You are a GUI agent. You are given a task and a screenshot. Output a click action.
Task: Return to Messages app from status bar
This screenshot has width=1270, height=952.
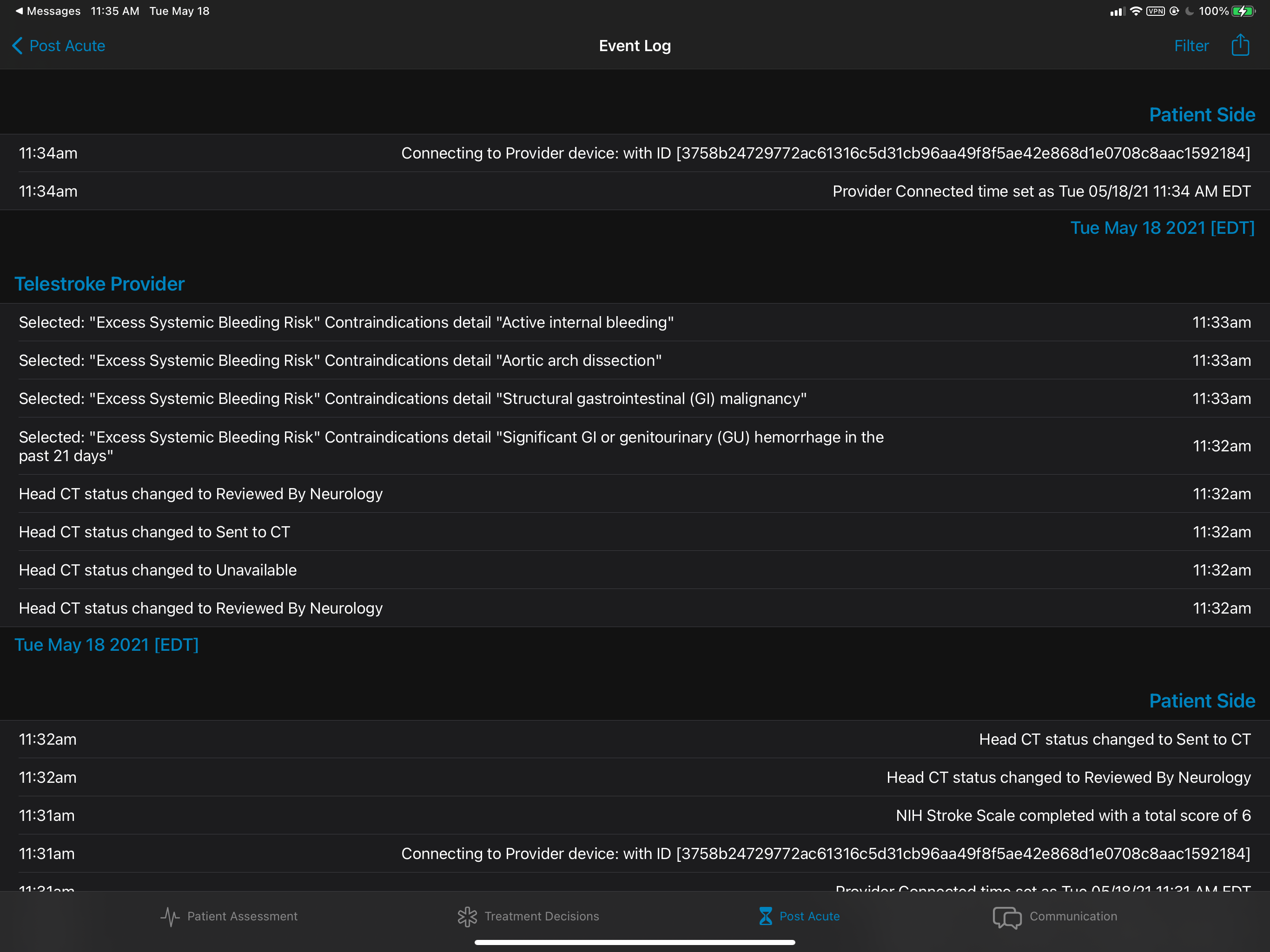(x=48, y=11)
